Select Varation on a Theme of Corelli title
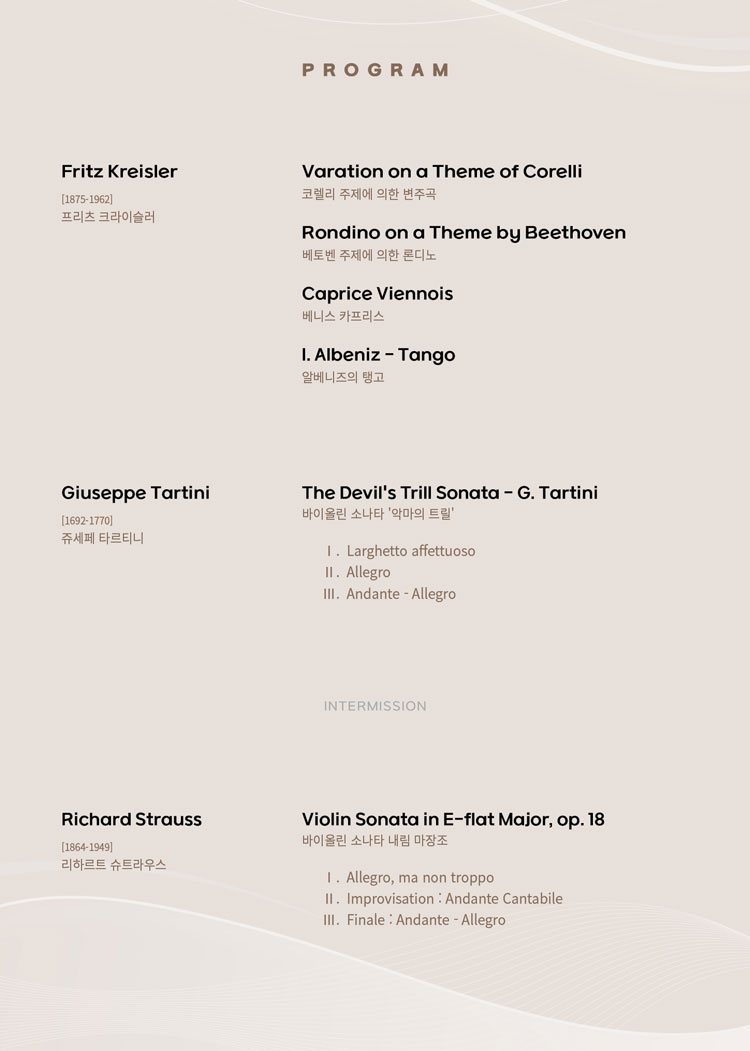750x1051 pixels. pyautogui.click(x=442, y=172)
